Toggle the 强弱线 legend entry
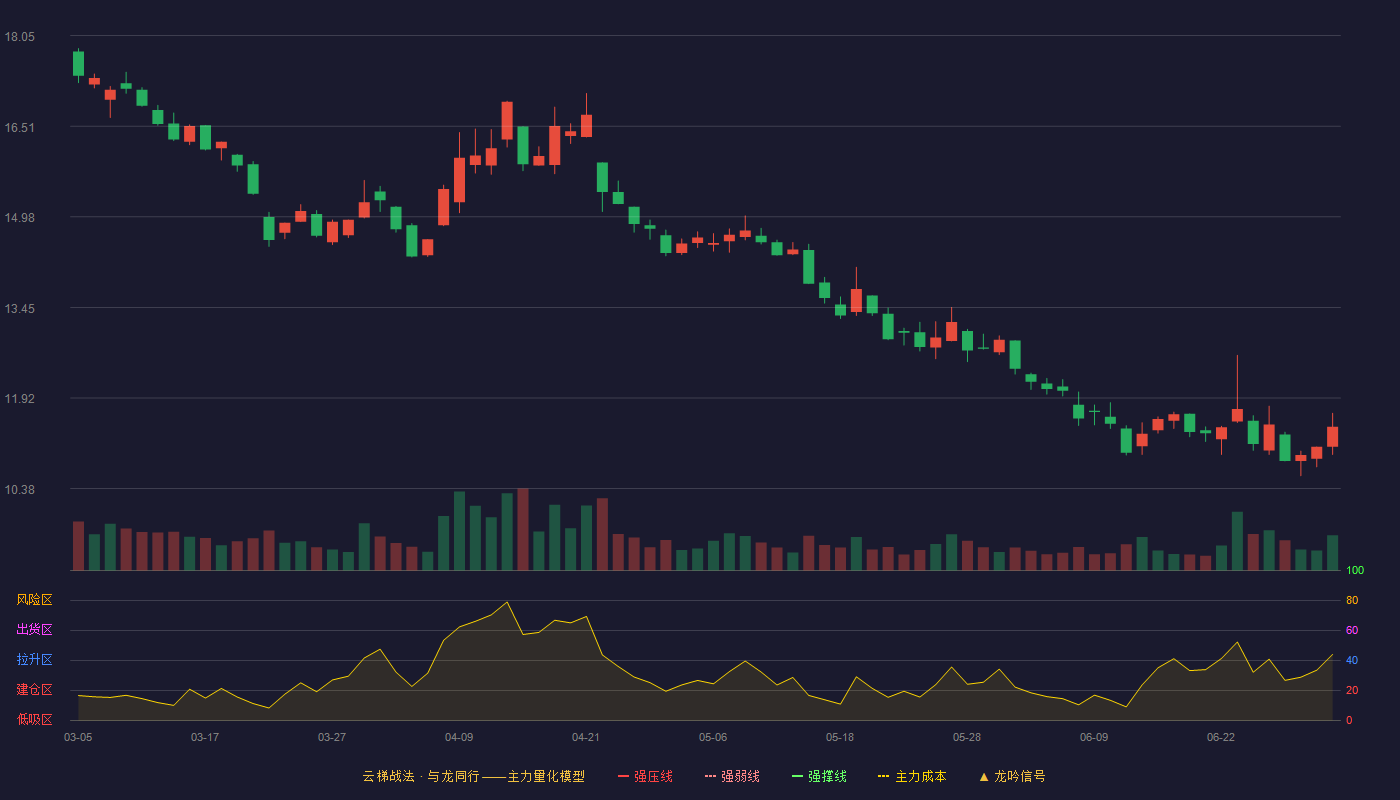Screen dimensions: 1400x800 tap(732, 776)
